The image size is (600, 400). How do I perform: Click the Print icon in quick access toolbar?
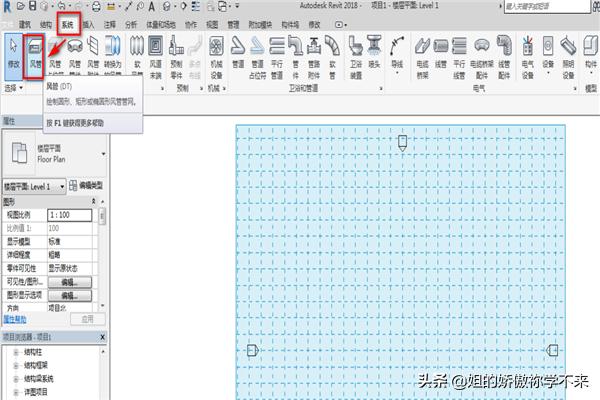(96, 6)
